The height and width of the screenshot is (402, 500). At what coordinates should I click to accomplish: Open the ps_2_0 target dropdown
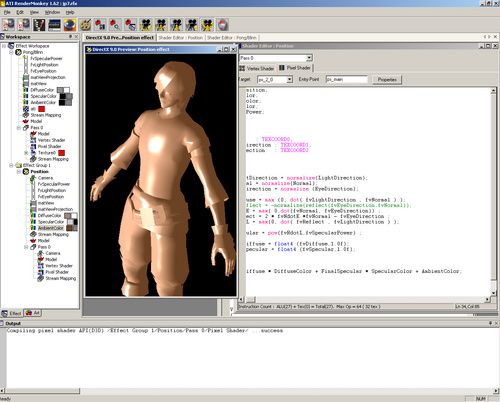(289, 79)
